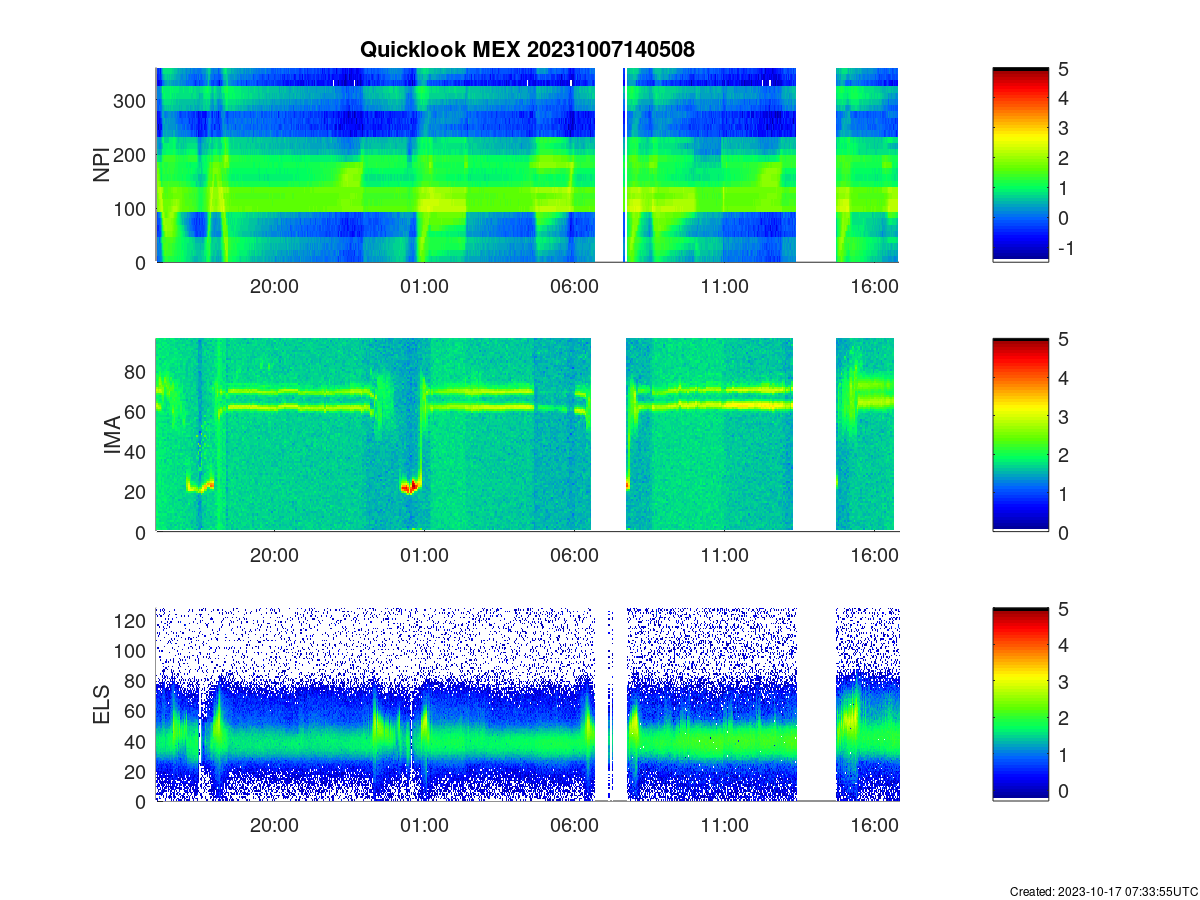Click the NPI colorbar
This screenshot has width=1200, height=900.
point(1021,165)
